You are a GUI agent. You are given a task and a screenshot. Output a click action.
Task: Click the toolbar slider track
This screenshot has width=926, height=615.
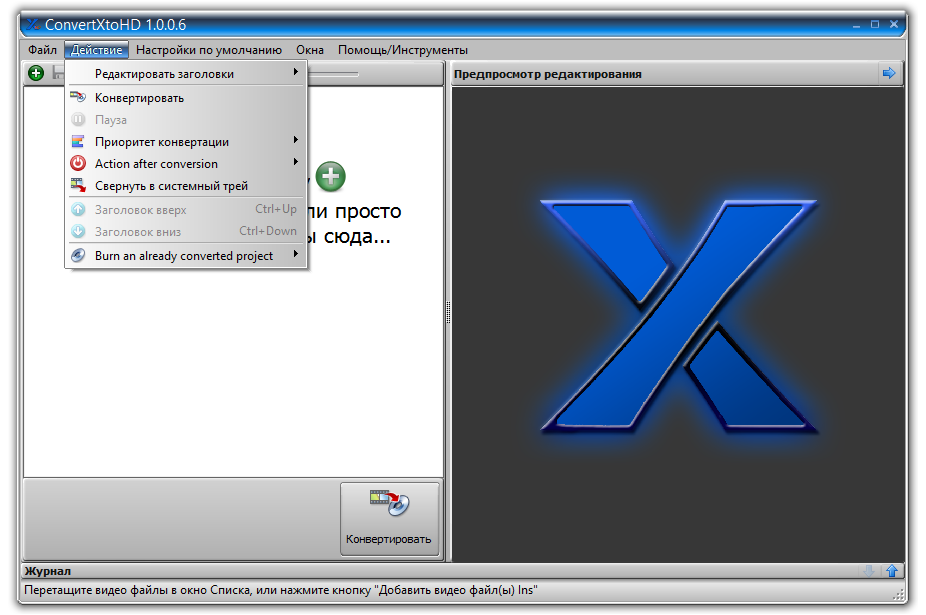333,74
